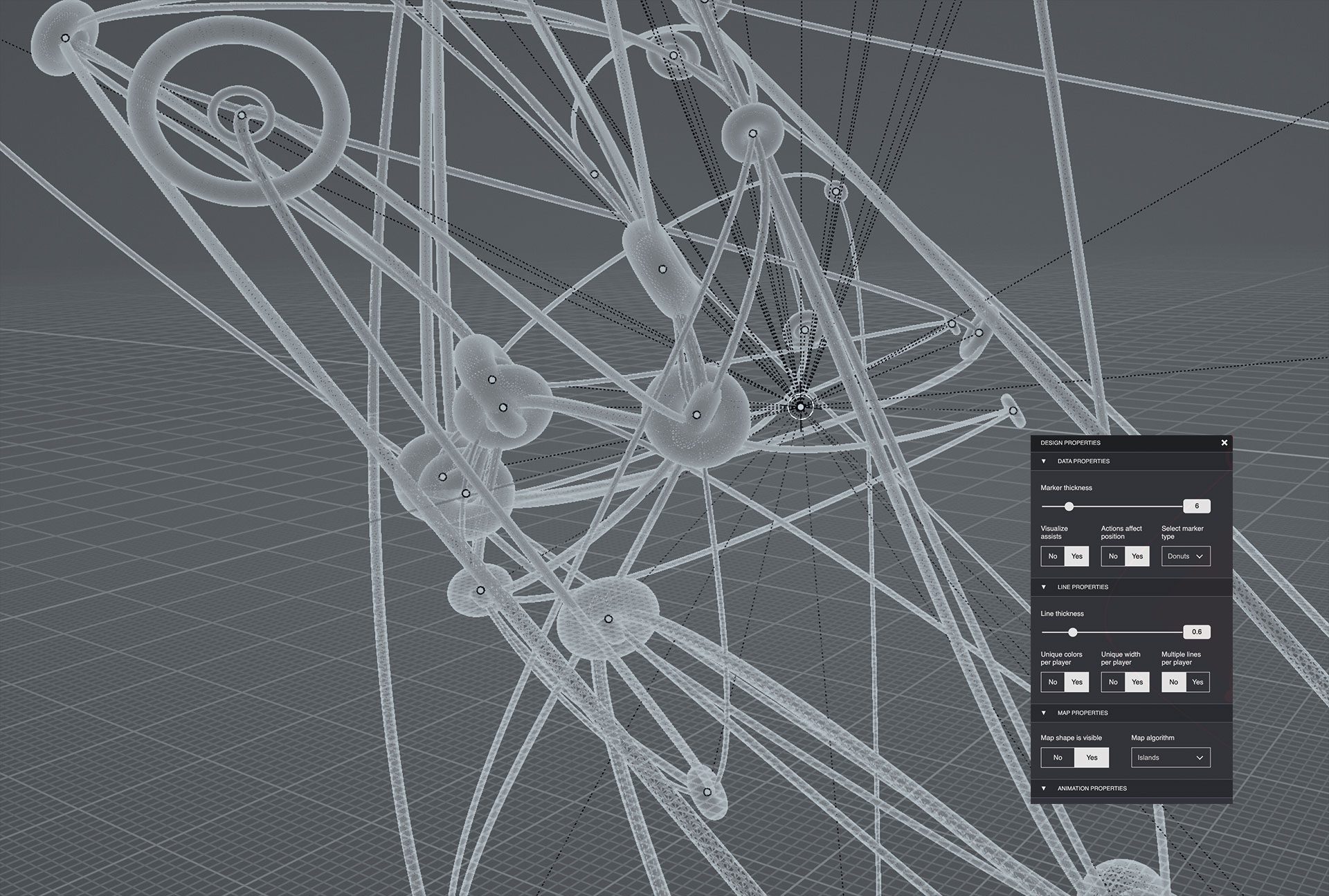The image size is (1329, 896).
Task: Click the Design Properties panel header
Action: 1069,442
